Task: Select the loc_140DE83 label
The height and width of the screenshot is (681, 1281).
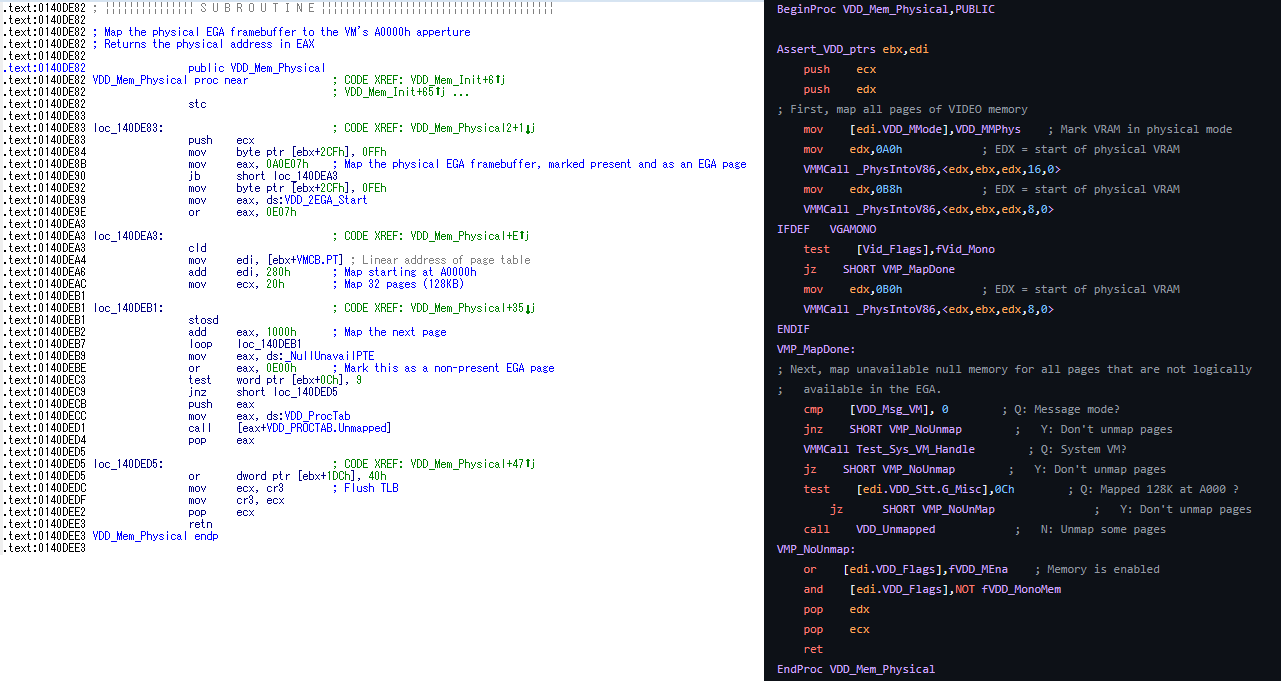Action: pos(127,128)
